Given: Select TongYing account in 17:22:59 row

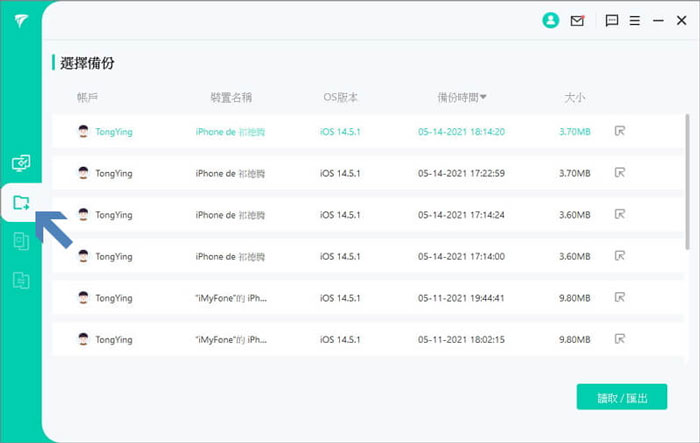Looking at the screenshot, I should 113,173.
